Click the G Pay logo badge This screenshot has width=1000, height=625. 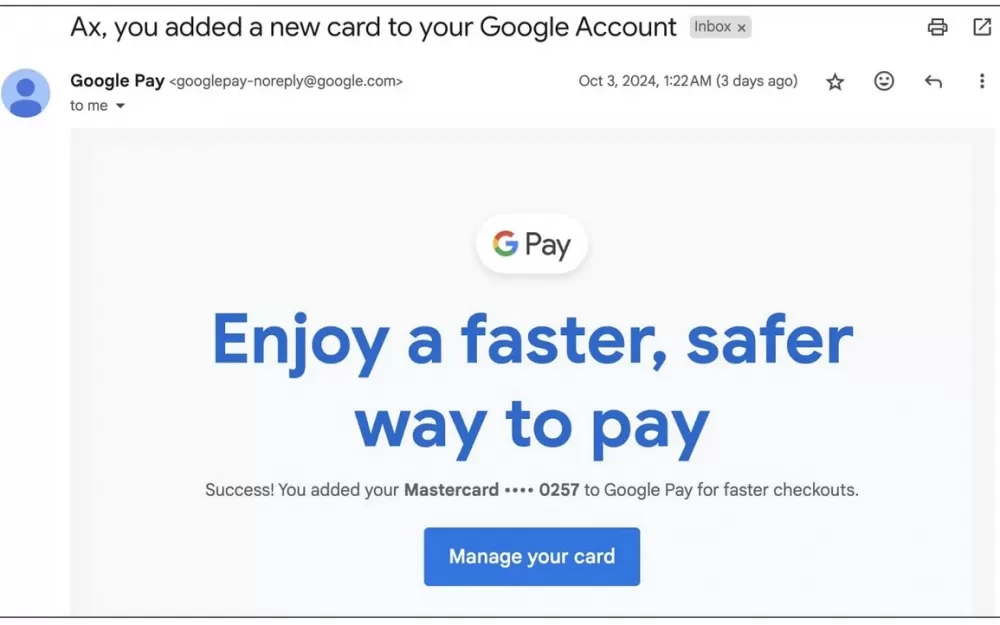532,244
